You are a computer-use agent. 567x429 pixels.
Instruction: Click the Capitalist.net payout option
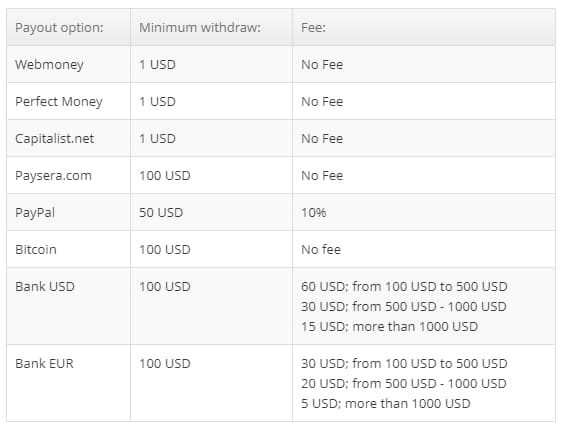pyautogui.click(x=55, y=139)
